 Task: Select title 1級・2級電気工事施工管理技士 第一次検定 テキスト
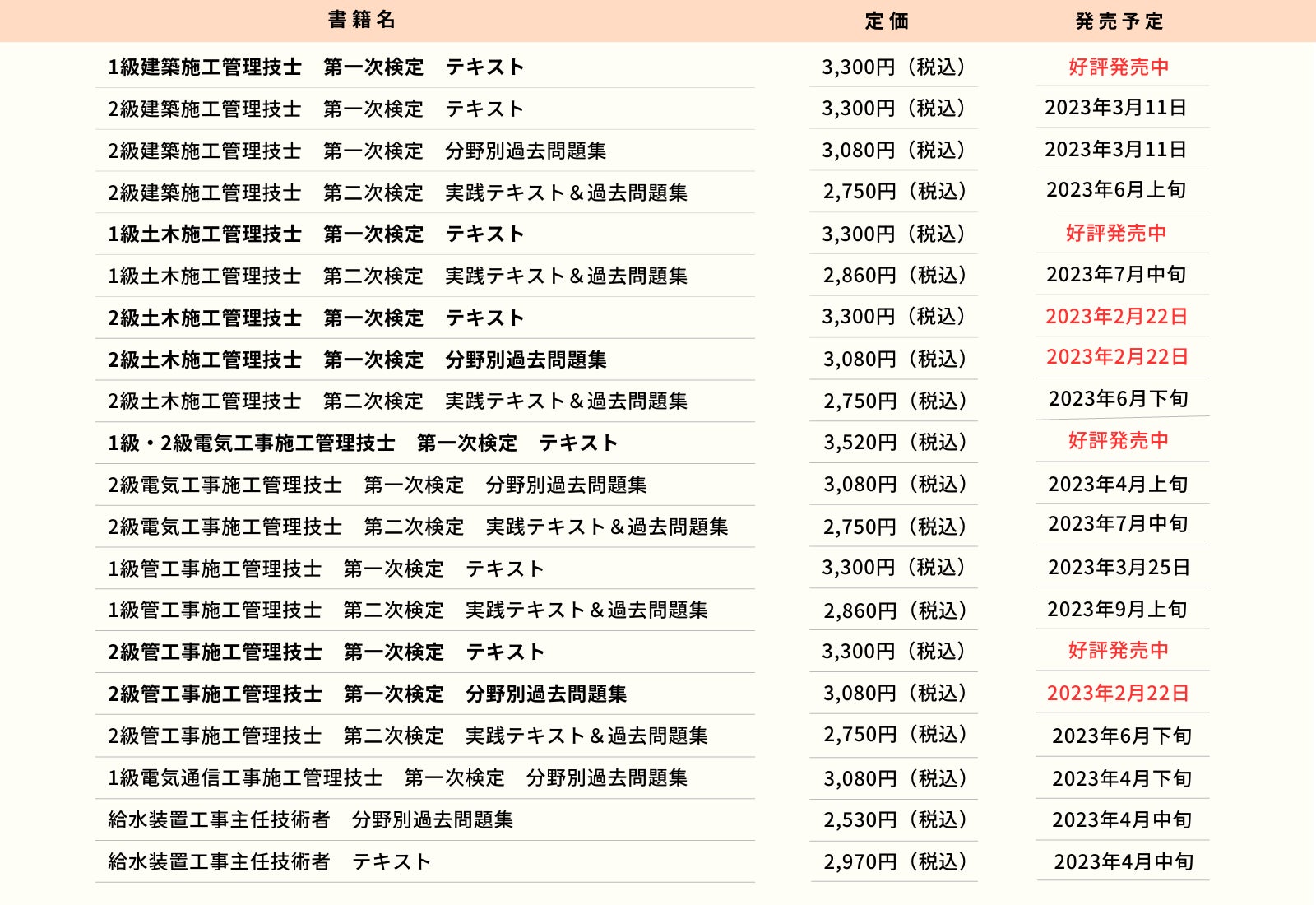(x=363, y=443)
